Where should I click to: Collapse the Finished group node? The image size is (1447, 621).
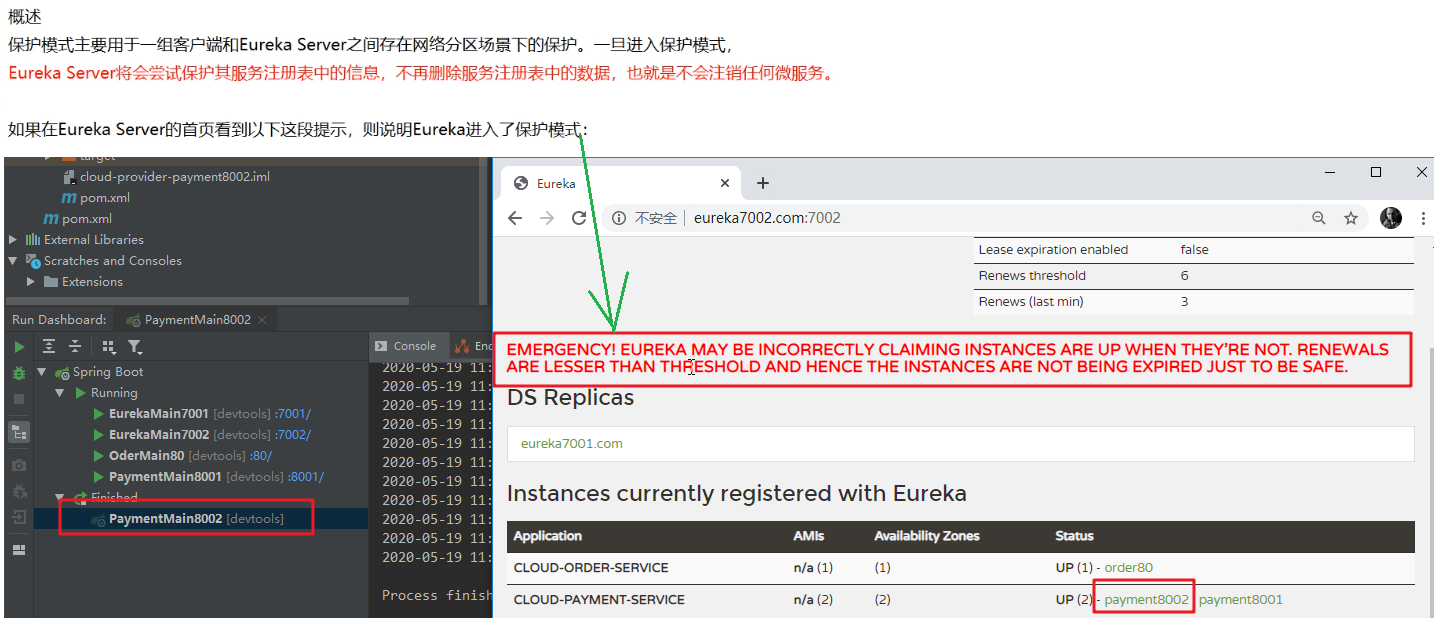(61, 497)
